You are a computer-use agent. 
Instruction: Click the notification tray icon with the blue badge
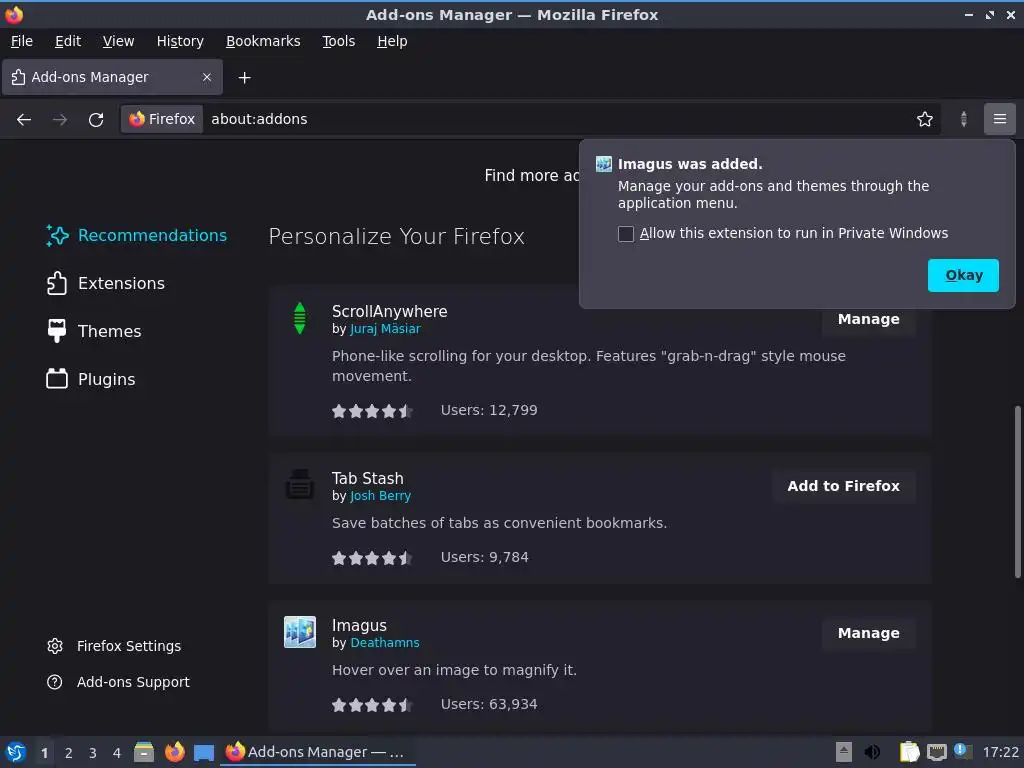click(x=963, y=751)
